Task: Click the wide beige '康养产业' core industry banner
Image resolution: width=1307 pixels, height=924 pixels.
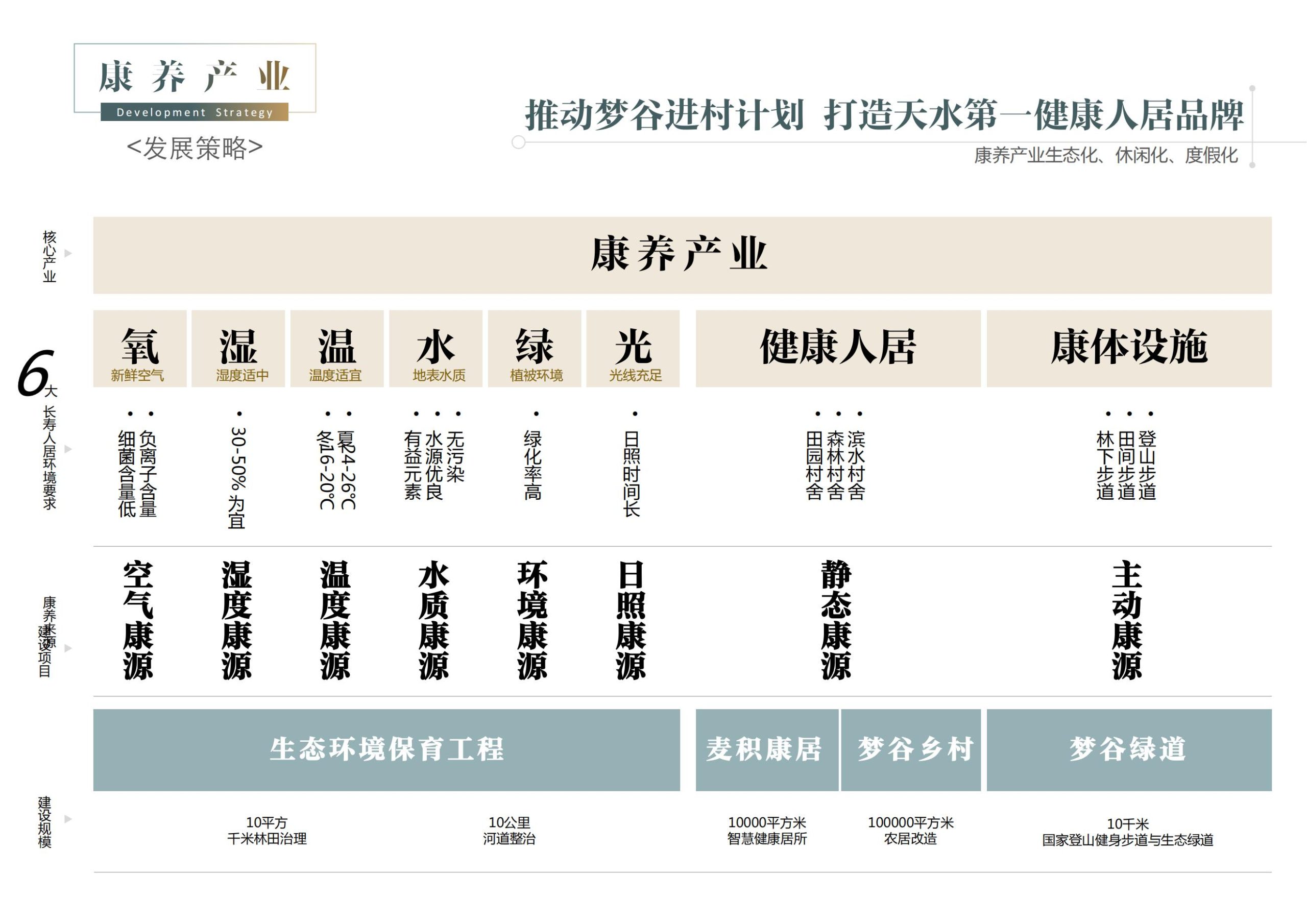Action: 683,255
